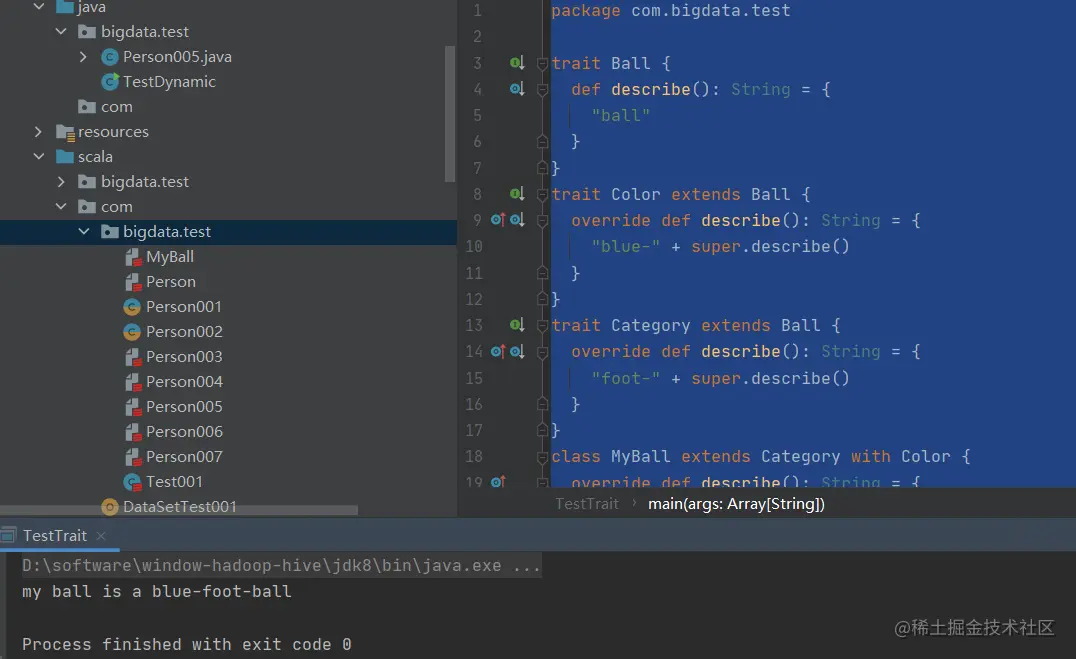Select main(args: Array[String]) breadcrumb
The height and width of the screenshot is (659, 1076).
click(x=736, y=504)
